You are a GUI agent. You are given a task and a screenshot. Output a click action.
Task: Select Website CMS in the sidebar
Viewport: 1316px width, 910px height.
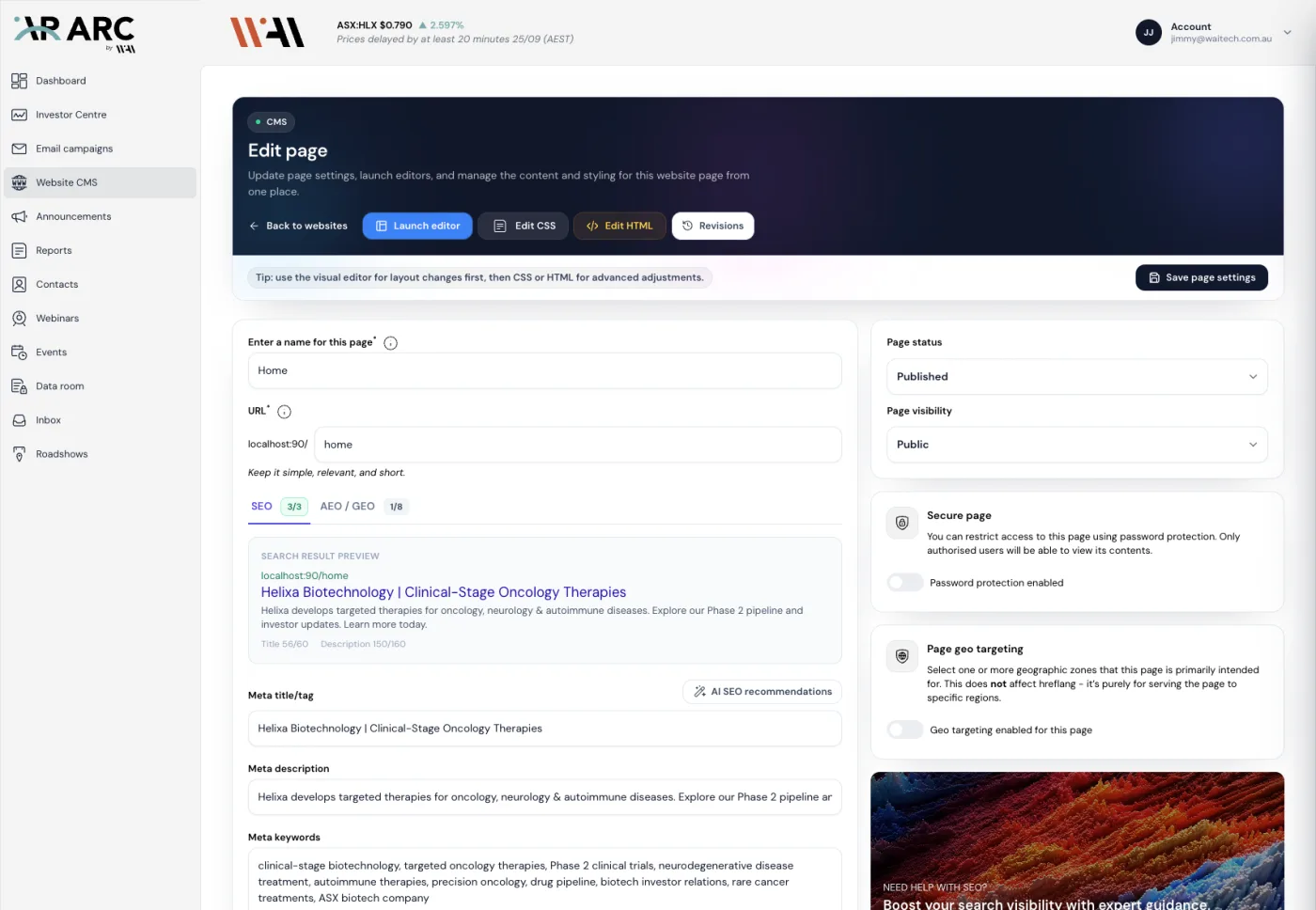[101, 182]
